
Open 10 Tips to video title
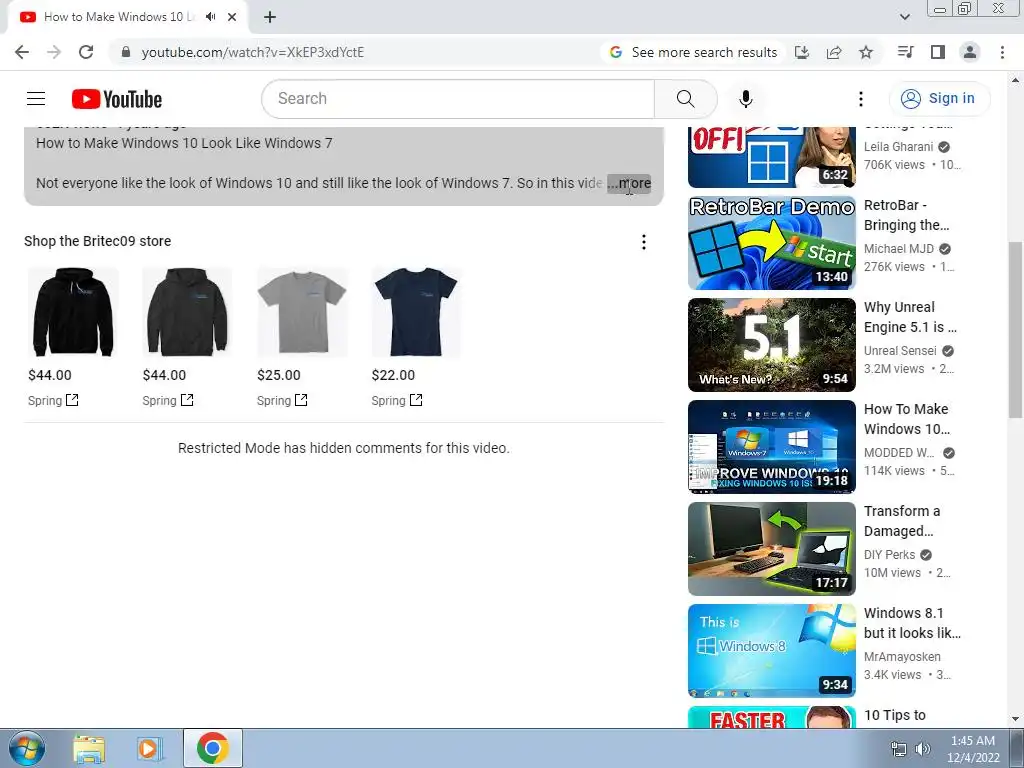pos(895,716)
